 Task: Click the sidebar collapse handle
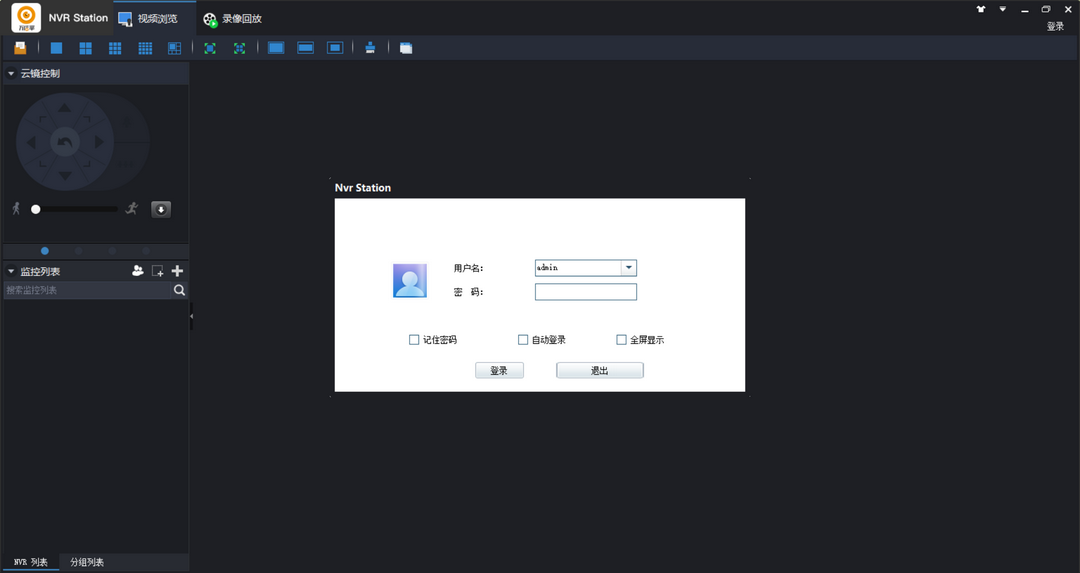[x=191, y=316]
